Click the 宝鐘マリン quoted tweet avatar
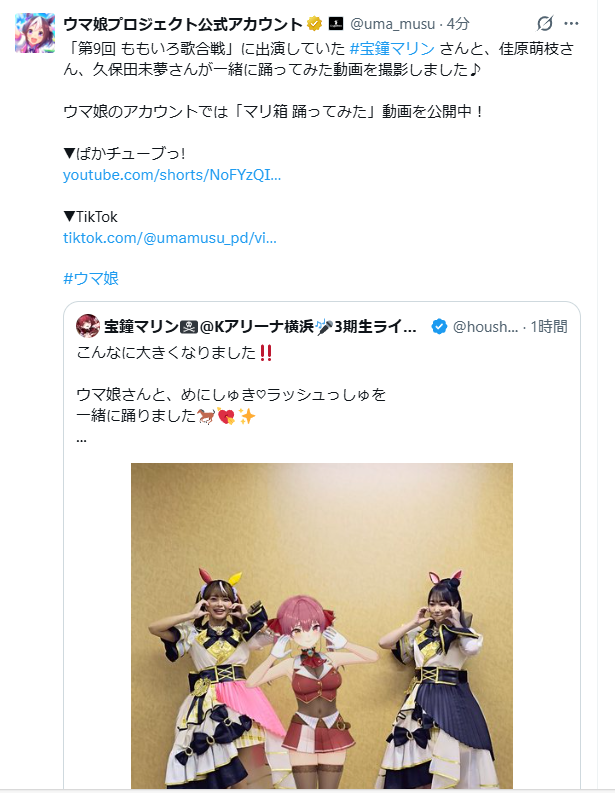Image resolution: width=615 pixels, height=793 pixels. [88, 326]
